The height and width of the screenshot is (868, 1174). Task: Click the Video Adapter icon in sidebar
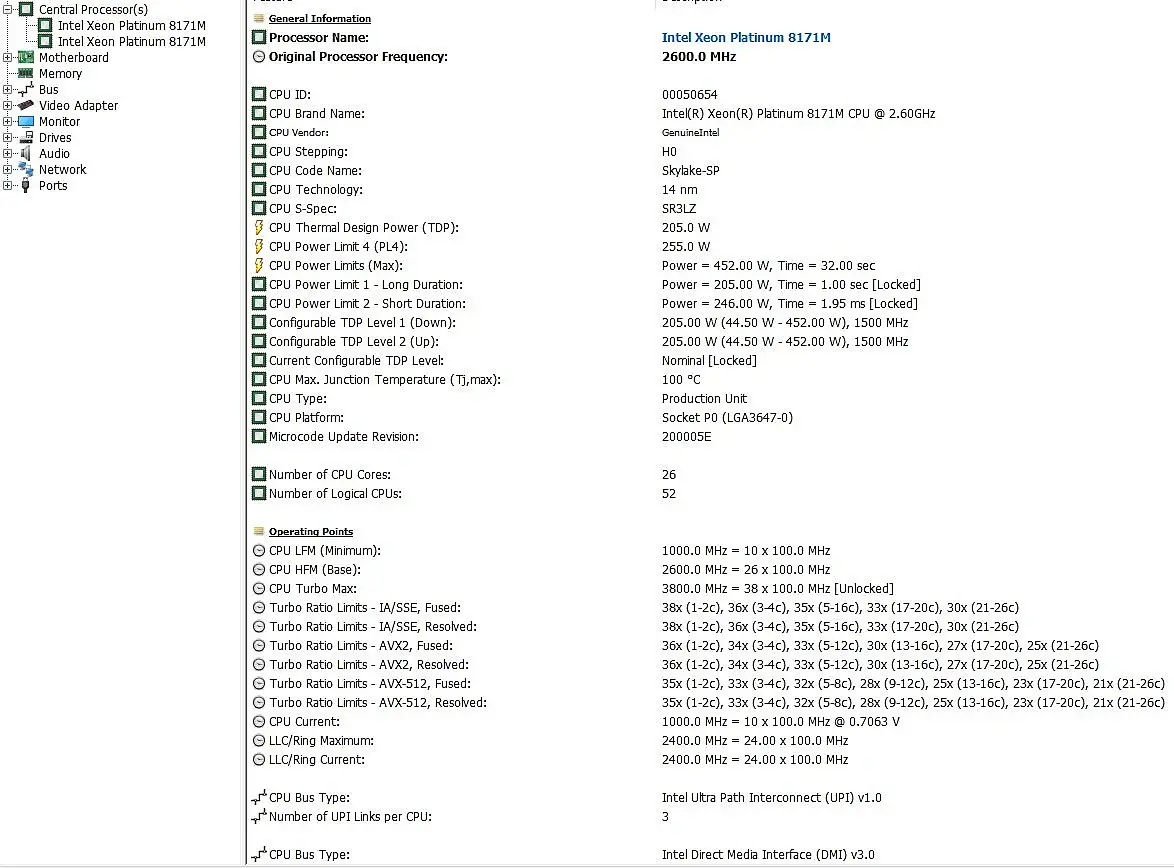pos(25,106)
